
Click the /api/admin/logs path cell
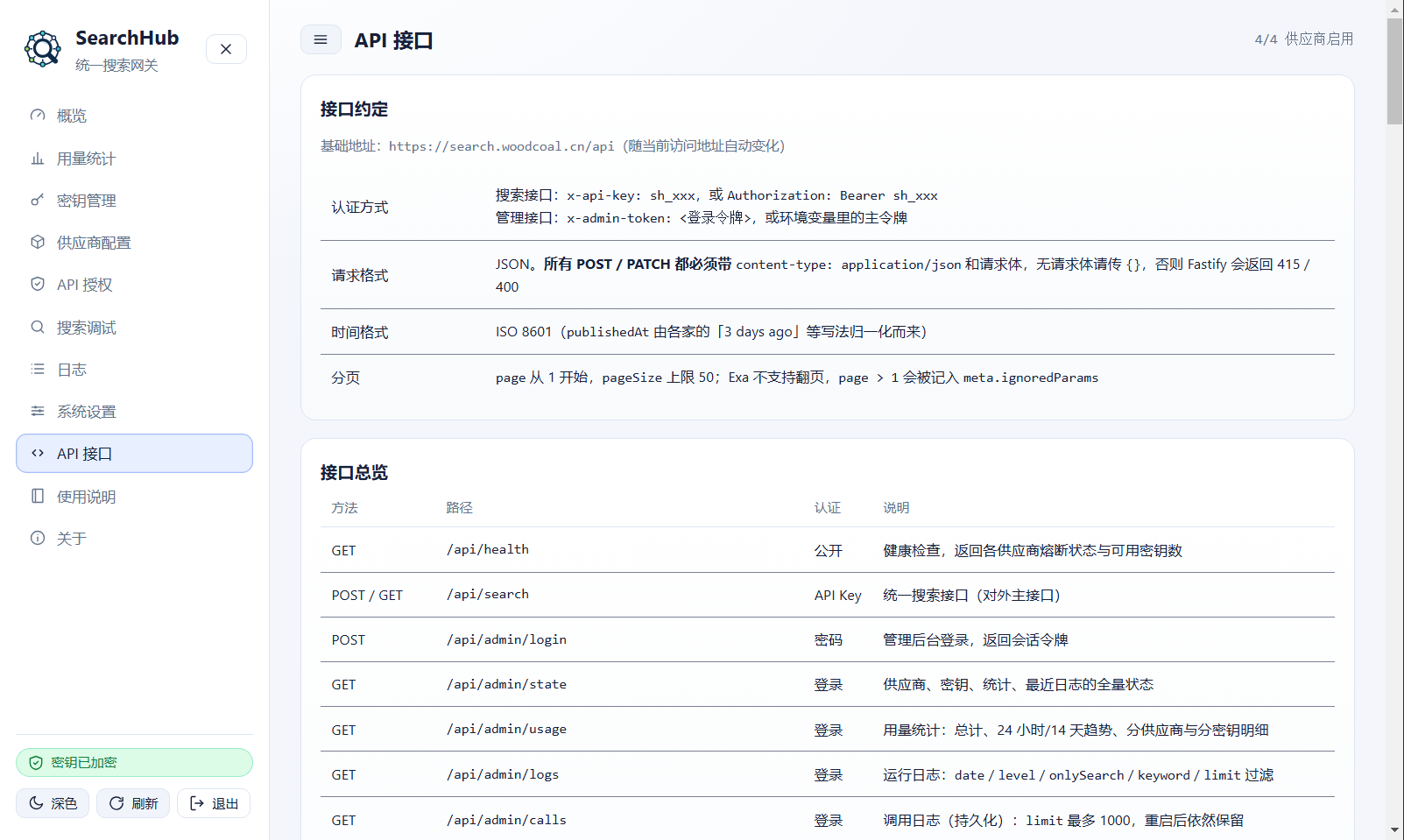[503, 774]
